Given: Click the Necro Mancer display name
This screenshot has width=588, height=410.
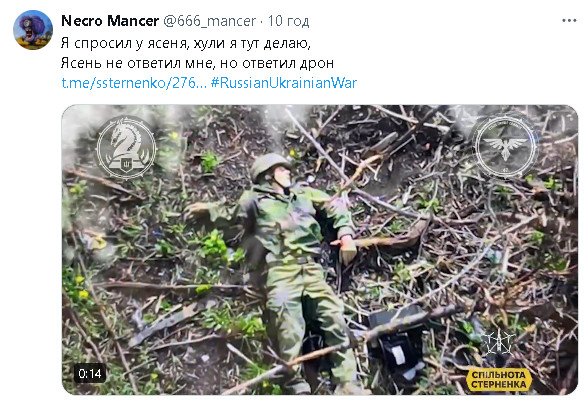Looking at the screenshot, I should 110,21.
